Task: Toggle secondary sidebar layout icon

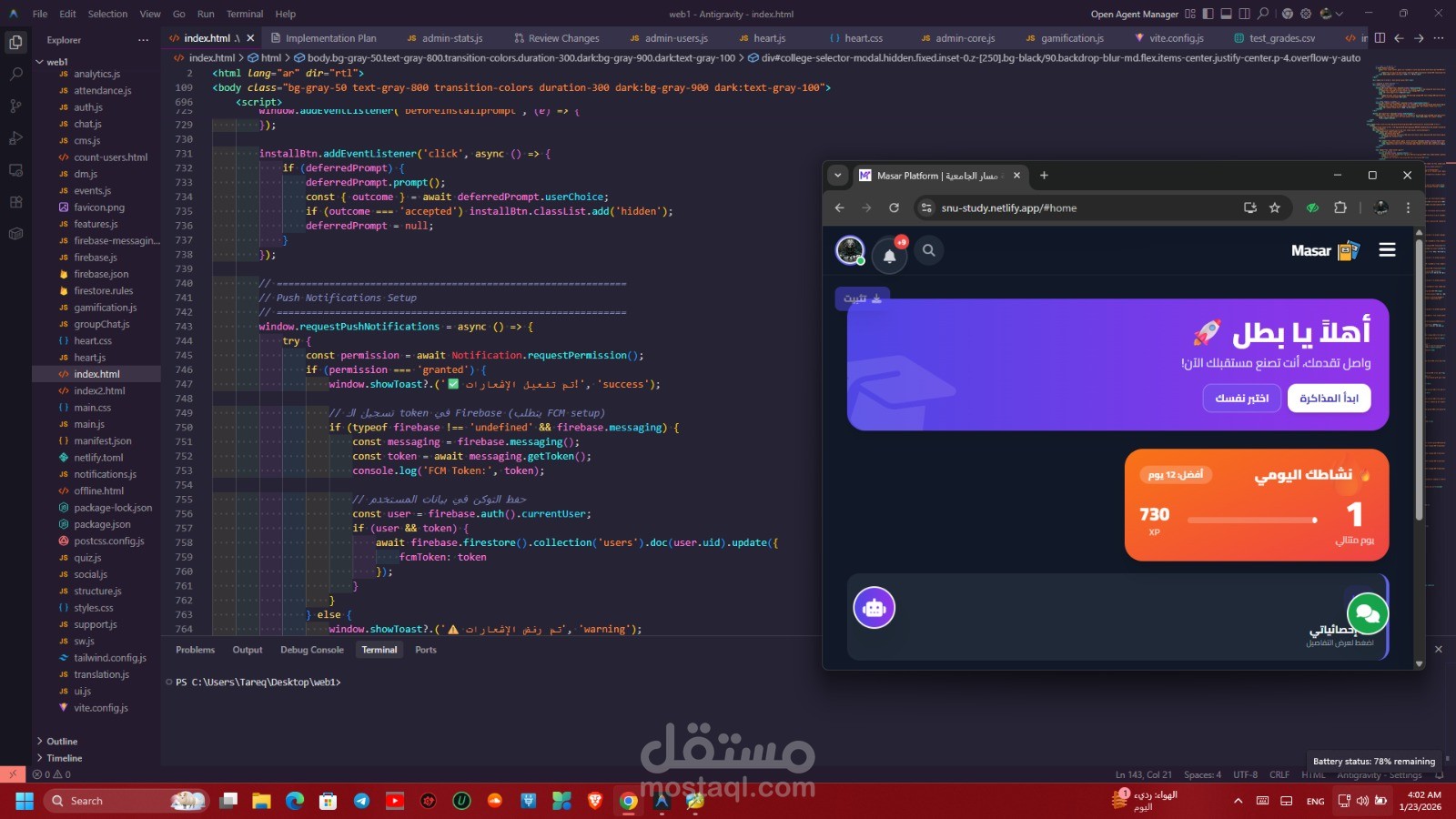Action: [x=1244, y=14]
